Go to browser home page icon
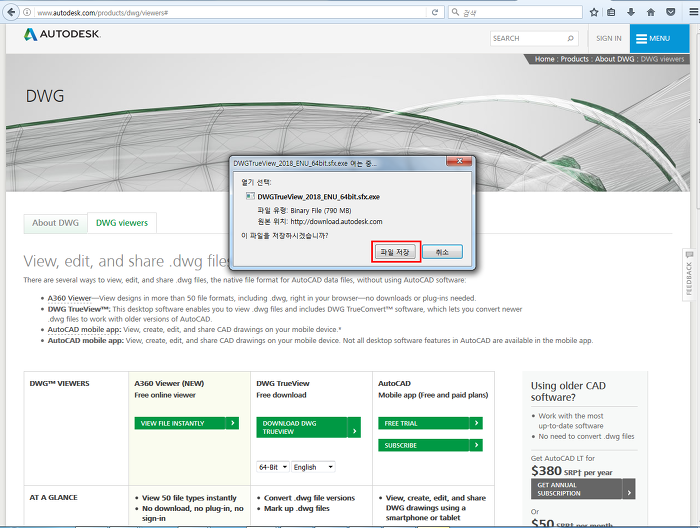This screenshot has width=700, height=528. coord(651,12)
